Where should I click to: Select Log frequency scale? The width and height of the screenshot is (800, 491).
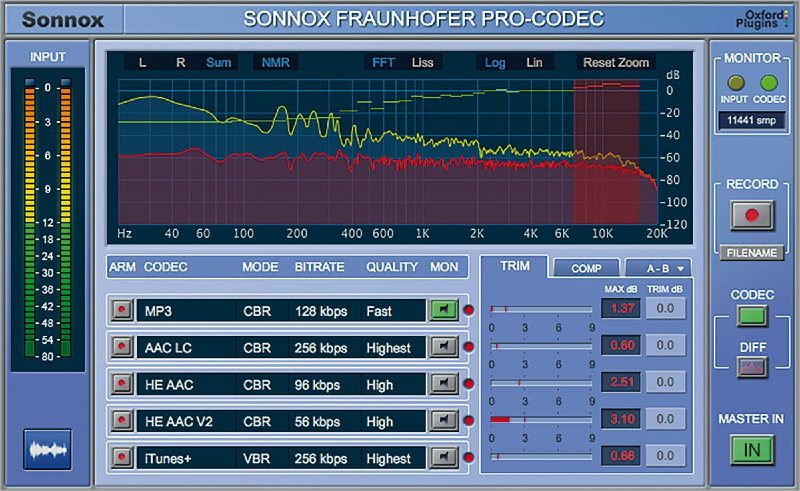click(494, 62)
